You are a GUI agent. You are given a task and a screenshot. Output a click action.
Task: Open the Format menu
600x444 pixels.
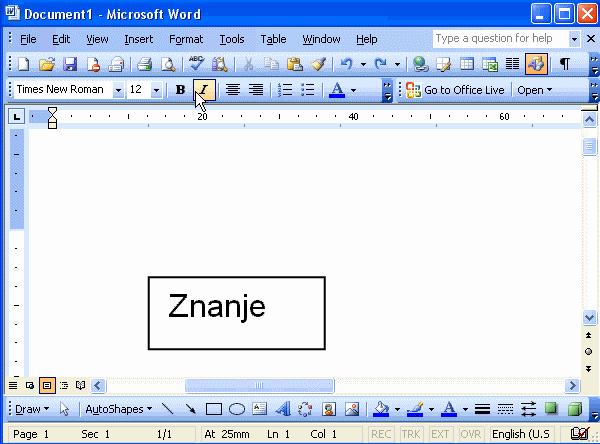click(x=186, y=39)
